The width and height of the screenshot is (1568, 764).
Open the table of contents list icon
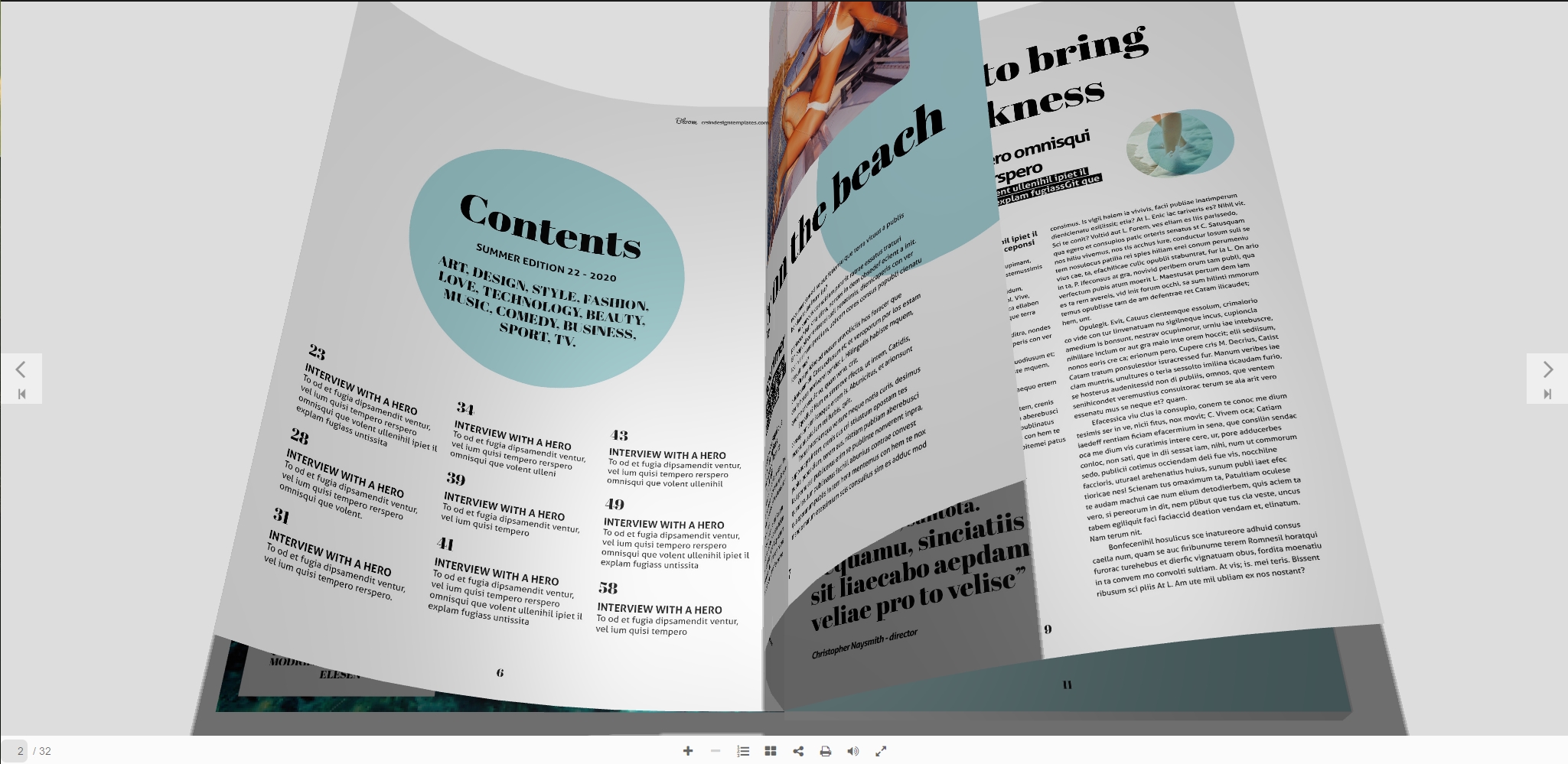(x=743, y=751)
